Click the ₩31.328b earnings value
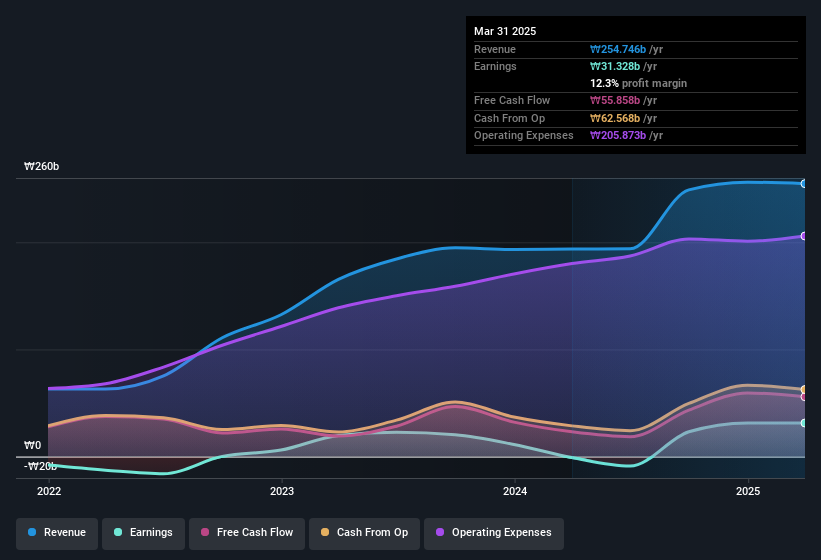821x560 pixels. (615, 66)
